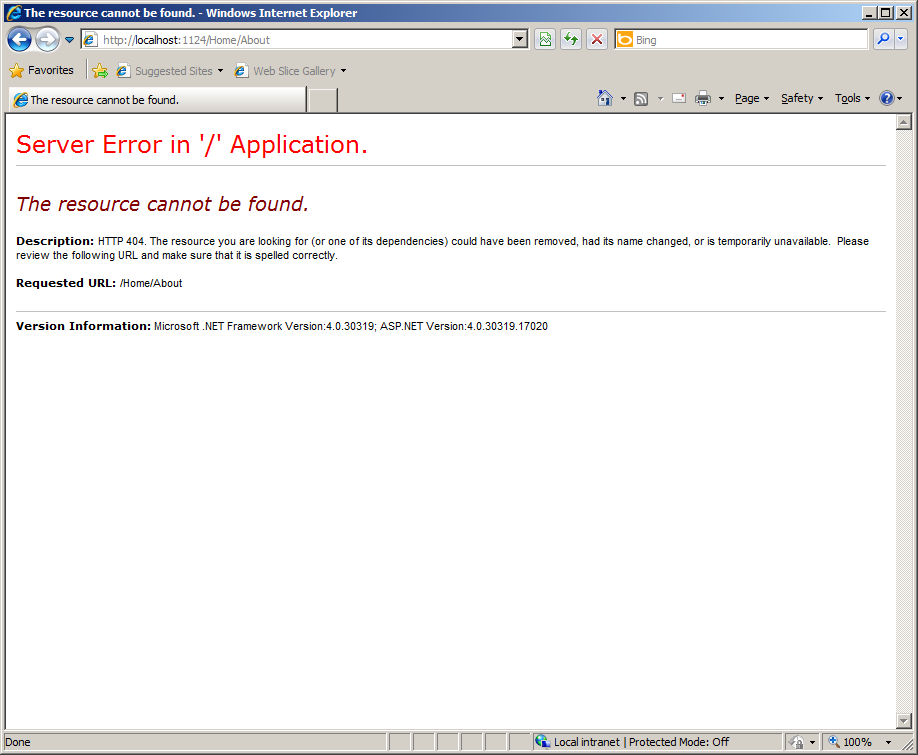The width and height of the screenshot is (918, 755).
Task: Click the Read Mail icon
Action: pyautogui.click(x=679, y=98)
